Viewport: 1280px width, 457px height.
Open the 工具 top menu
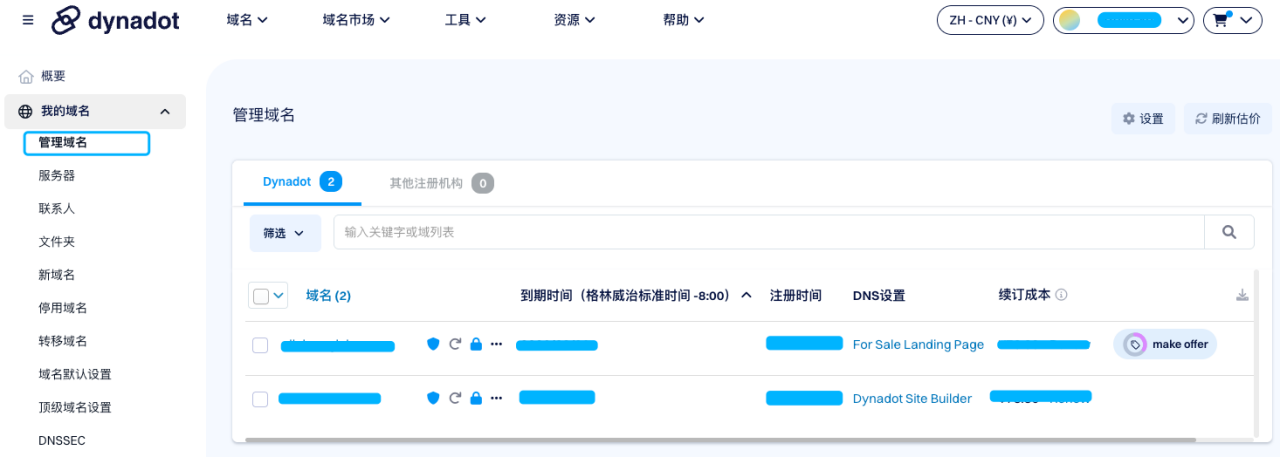tap(465, 19)
